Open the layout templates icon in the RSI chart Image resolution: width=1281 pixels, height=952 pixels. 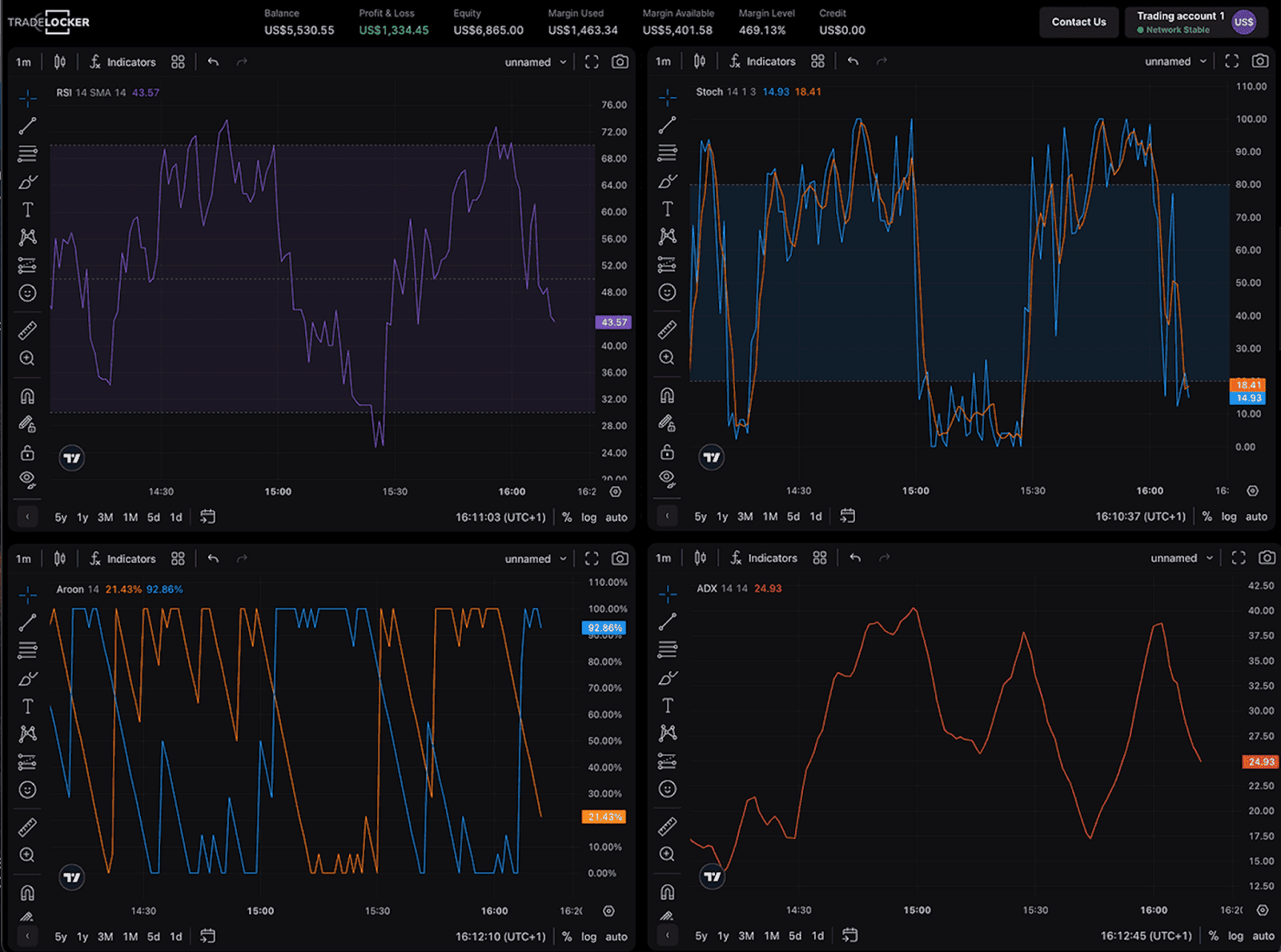(x=178, y=62)
